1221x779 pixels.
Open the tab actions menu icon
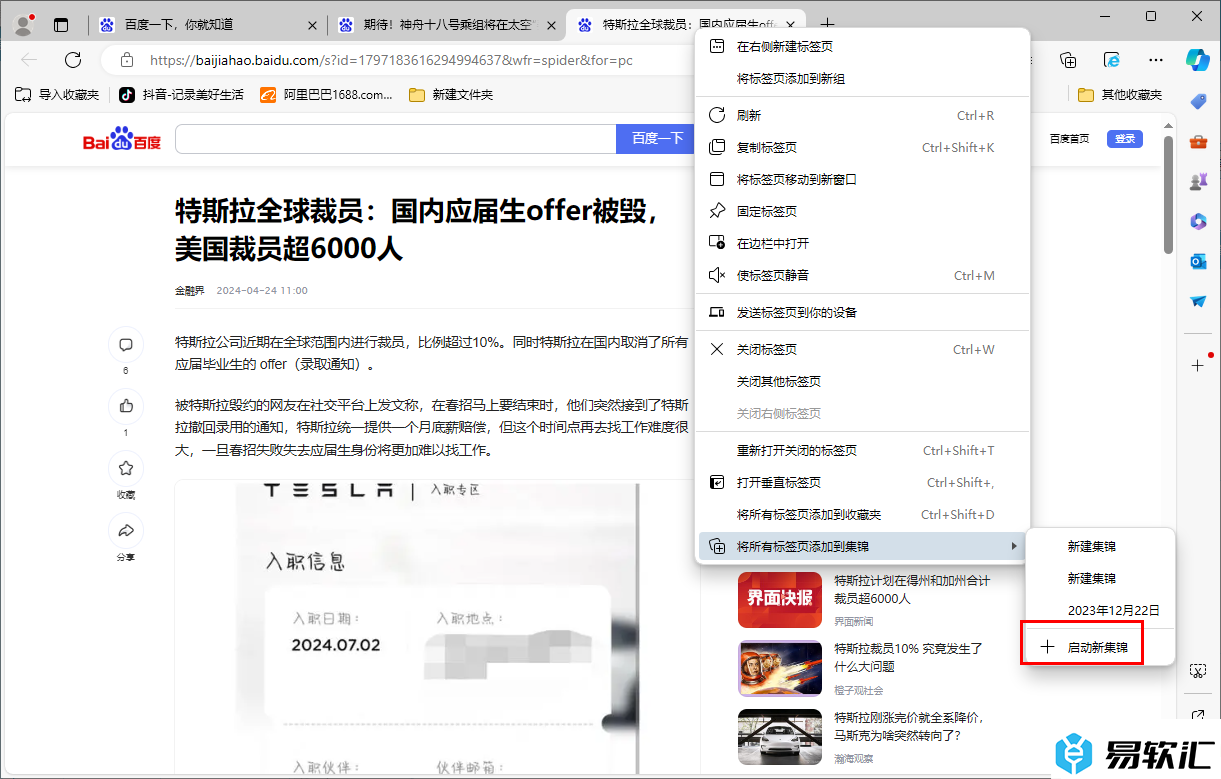pyautogui.click(x=62, y=25)
